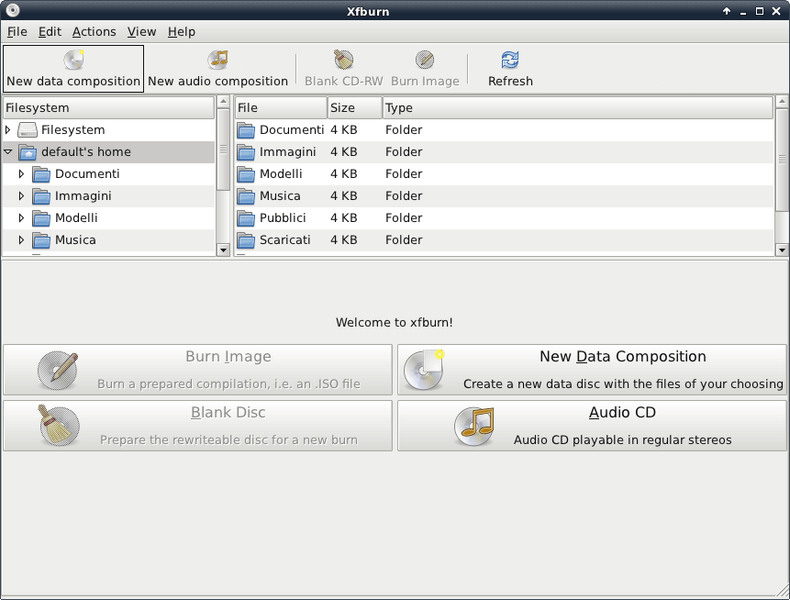
Task: Expand the Immagini folder in the tree
Action: [x=21, y=196]
